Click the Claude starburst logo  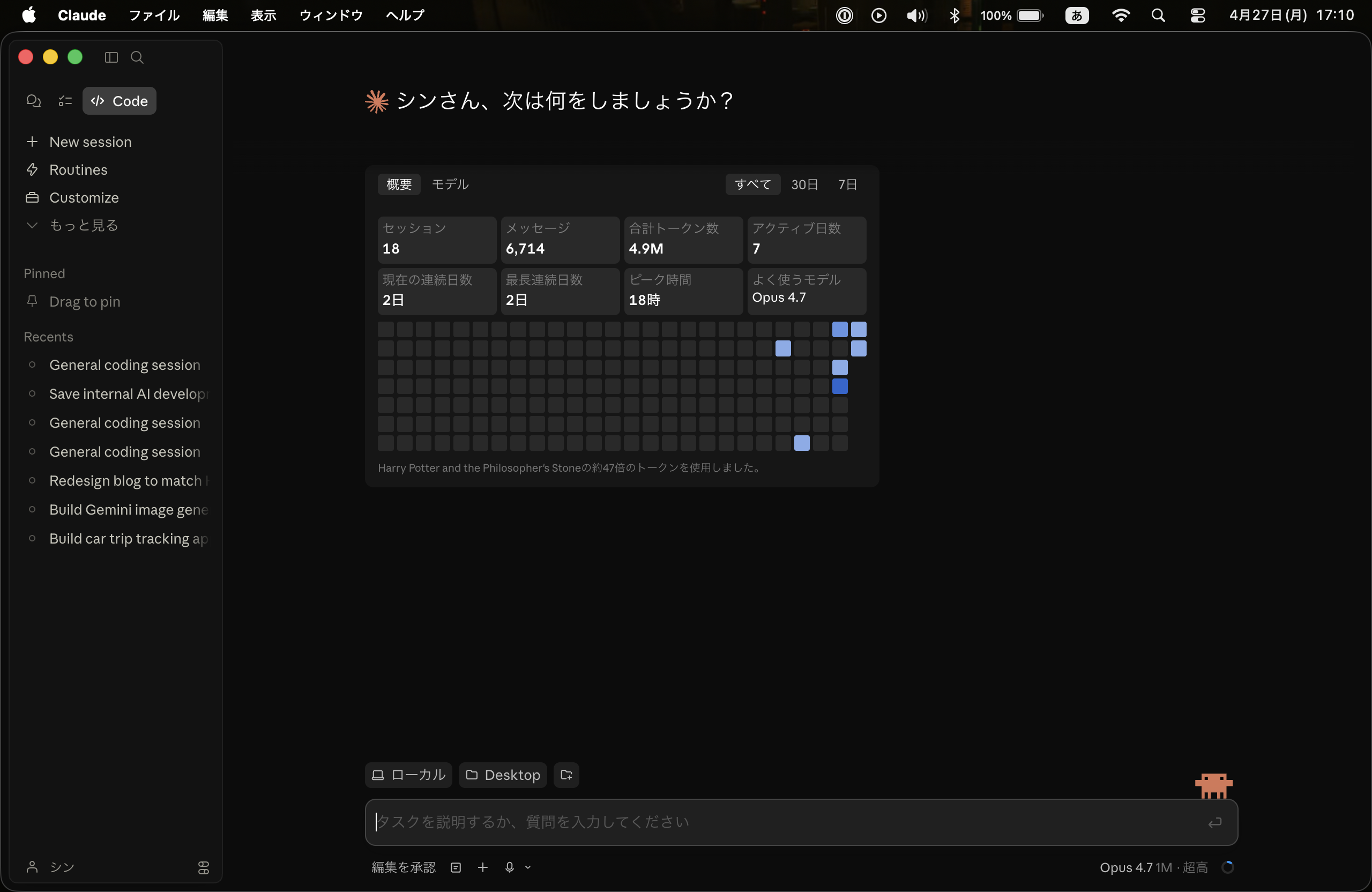377,101
